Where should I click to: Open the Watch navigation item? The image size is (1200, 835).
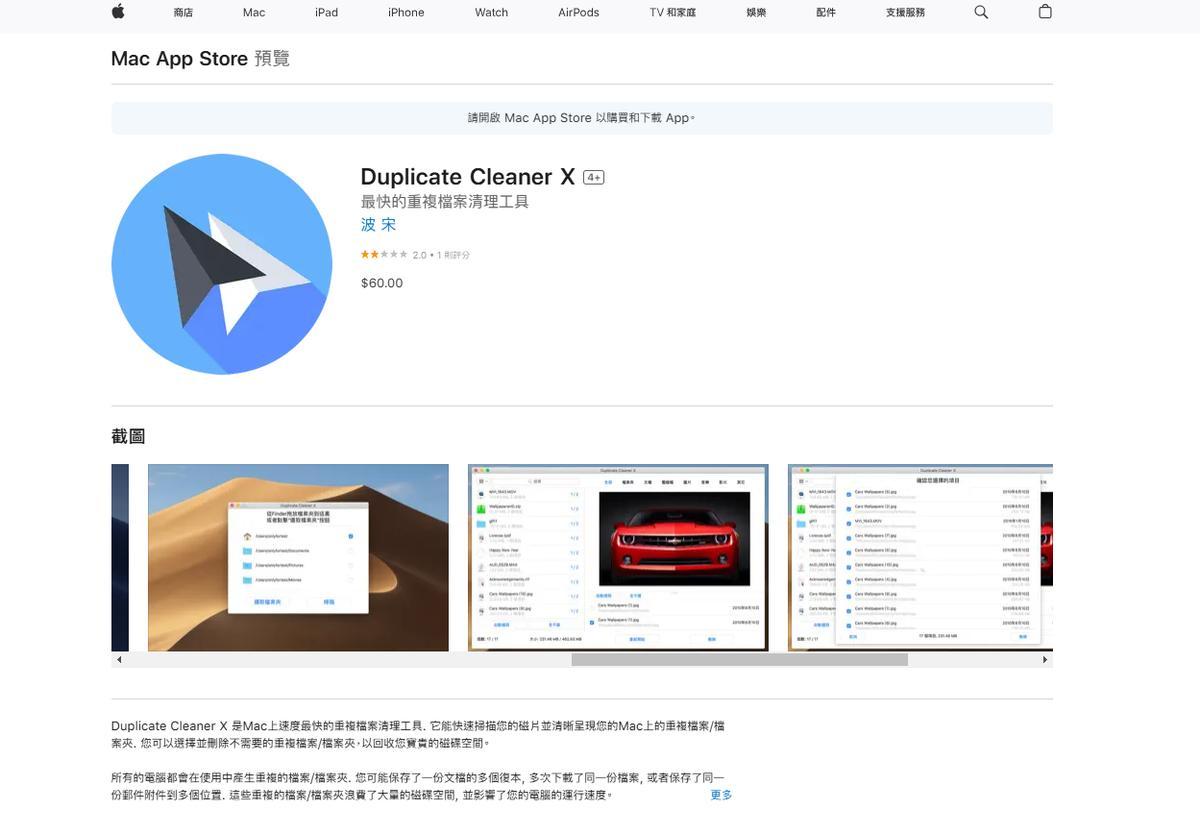(491, 12)
